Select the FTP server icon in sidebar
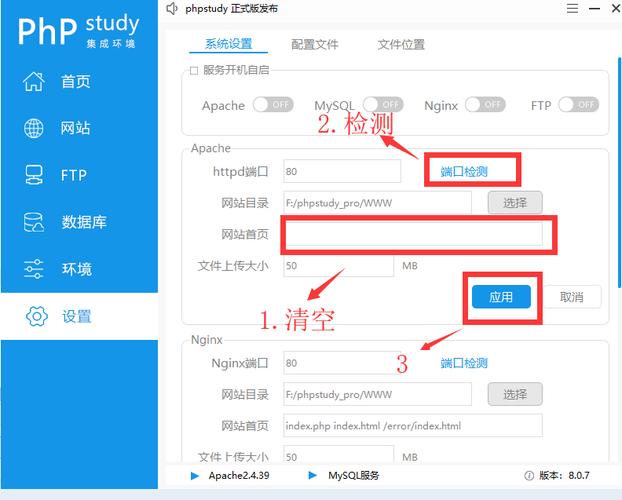This screenshot has width=622, height=500. pos(34,175)
